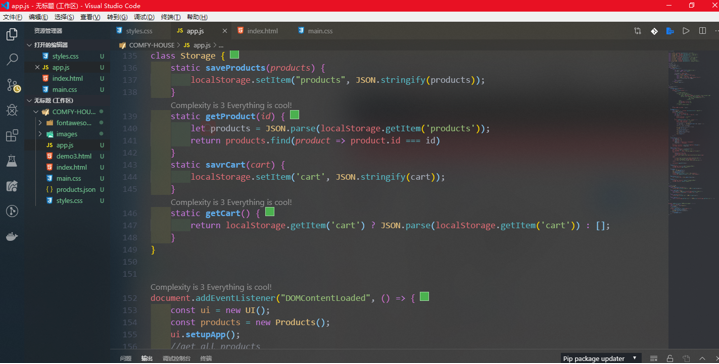Open the Explorer view in activity bar
Image resolution: width=719 pixels, height=364 pixels.
click(x=12, y=34)
